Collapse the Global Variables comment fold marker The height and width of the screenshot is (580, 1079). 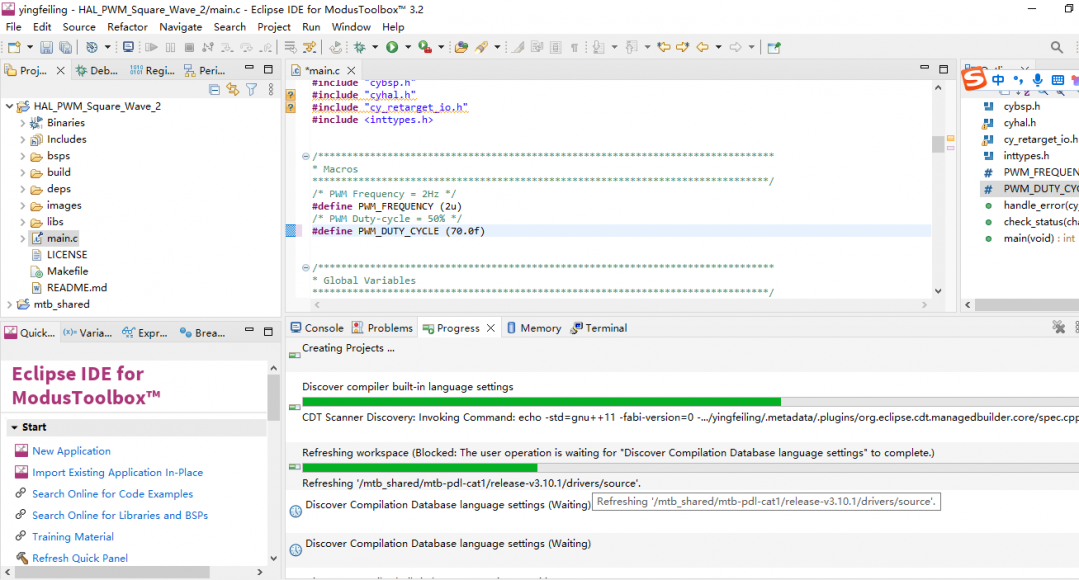tap(306, 268)
